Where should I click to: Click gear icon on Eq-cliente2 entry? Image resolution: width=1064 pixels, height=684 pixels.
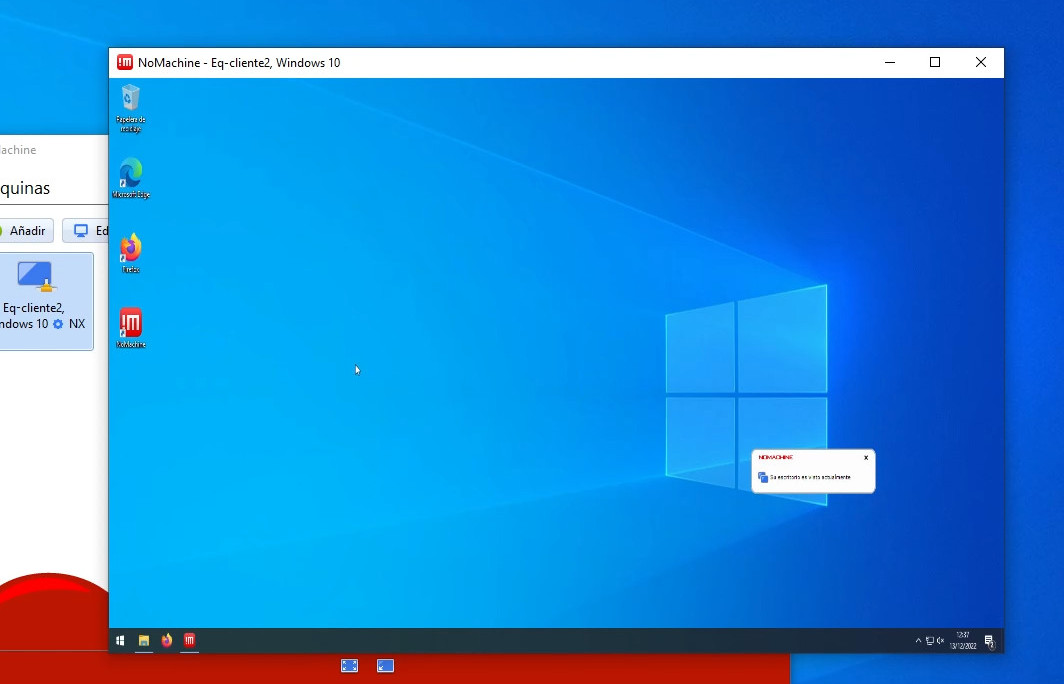pos(58,324)
